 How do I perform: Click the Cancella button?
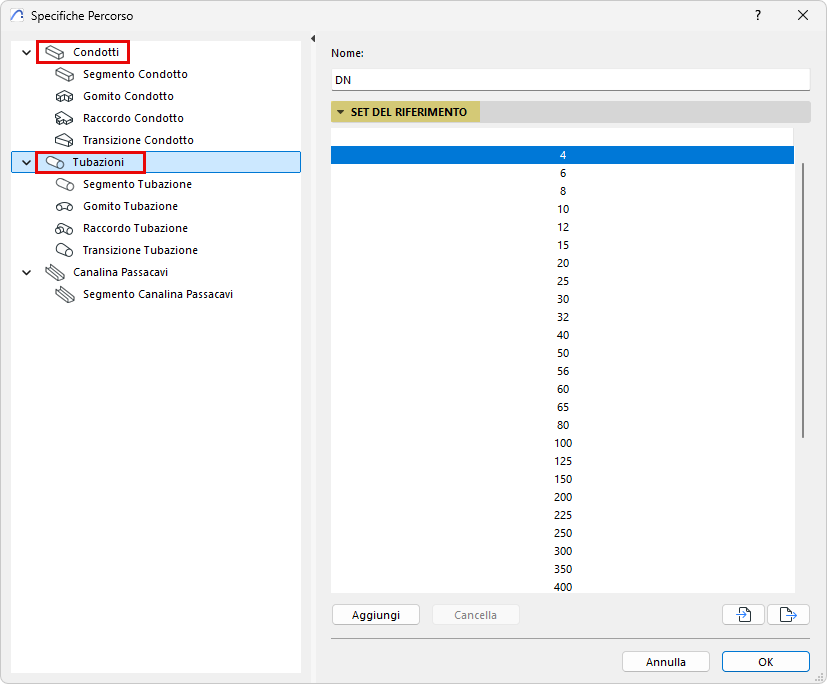[x=476, y=615]
